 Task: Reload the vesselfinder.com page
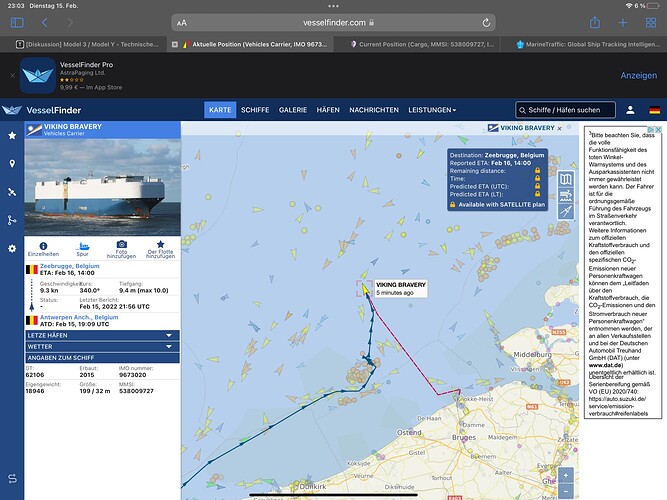coord(486,23)
